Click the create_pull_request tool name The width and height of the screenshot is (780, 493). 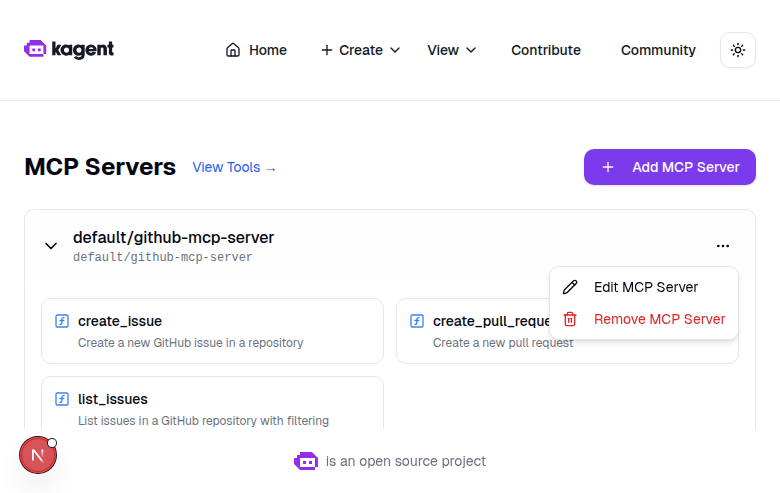tap(491, 321)
